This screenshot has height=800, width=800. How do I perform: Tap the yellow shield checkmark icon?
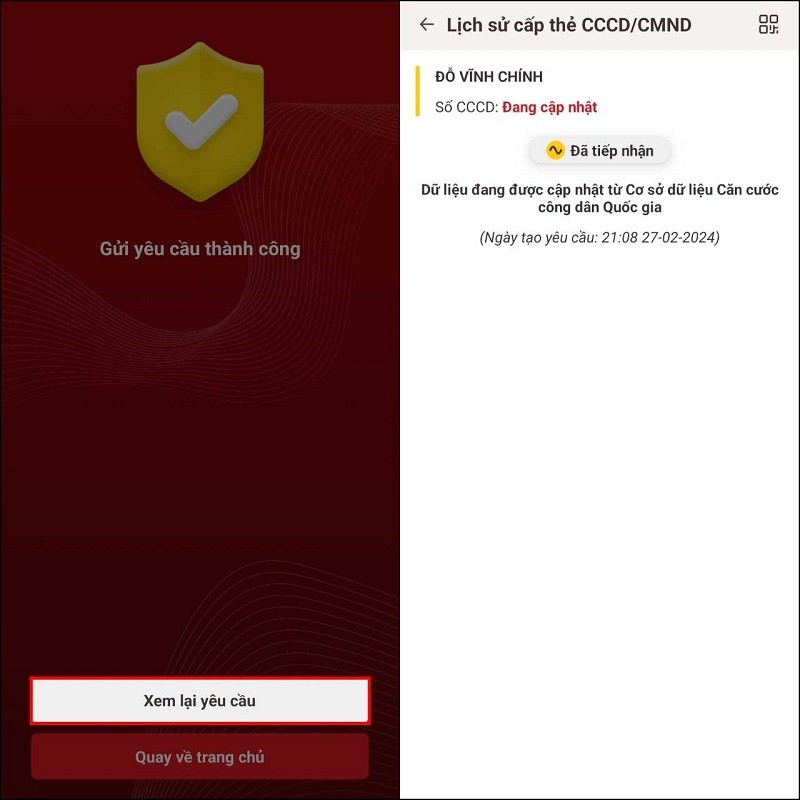point(200,121)
